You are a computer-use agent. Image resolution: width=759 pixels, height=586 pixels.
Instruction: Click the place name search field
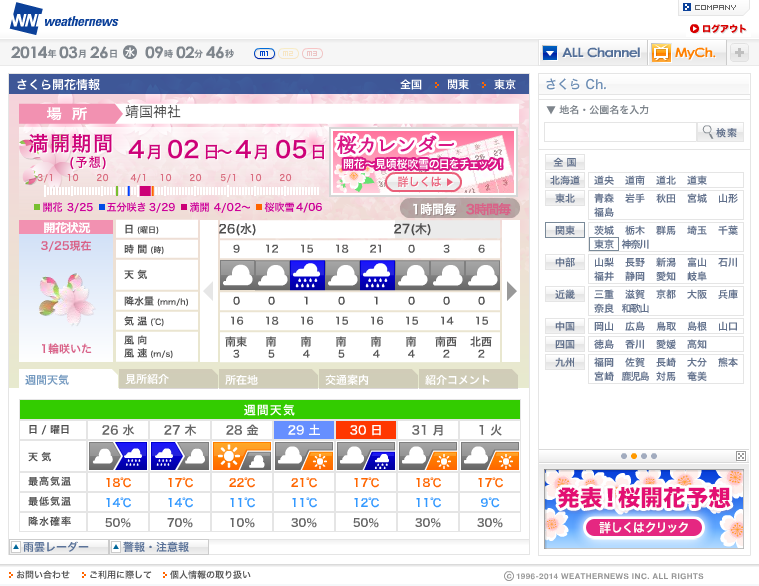[620, 132]
